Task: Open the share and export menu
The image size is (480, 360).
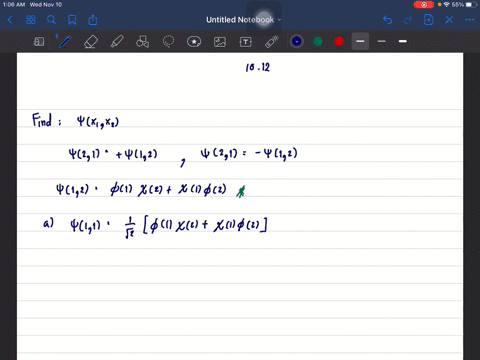Action: (93, 20)
